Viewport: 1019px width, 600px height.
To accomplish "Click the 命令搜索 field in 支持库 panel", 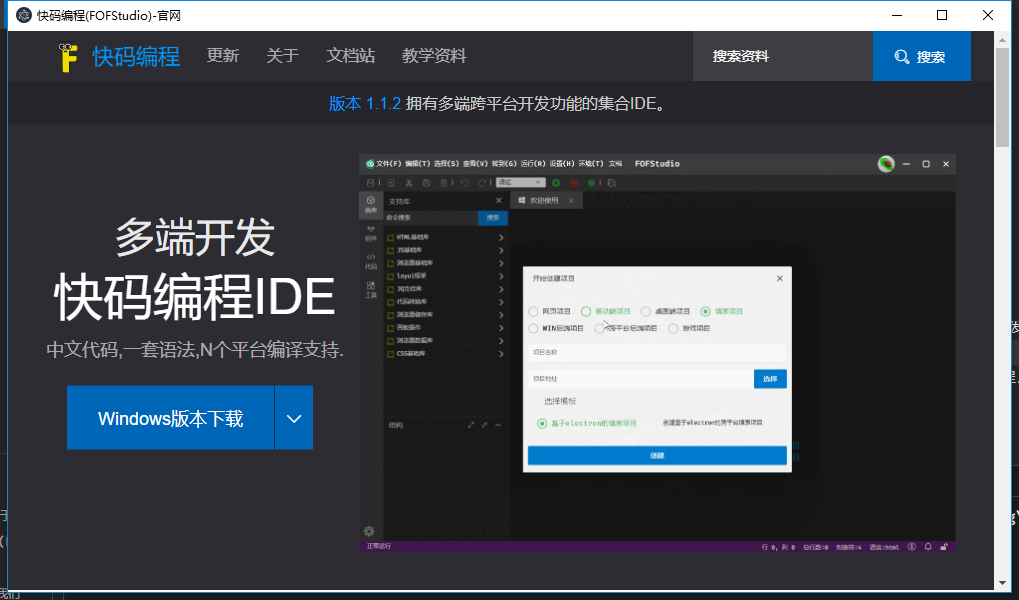I will 431,218.
